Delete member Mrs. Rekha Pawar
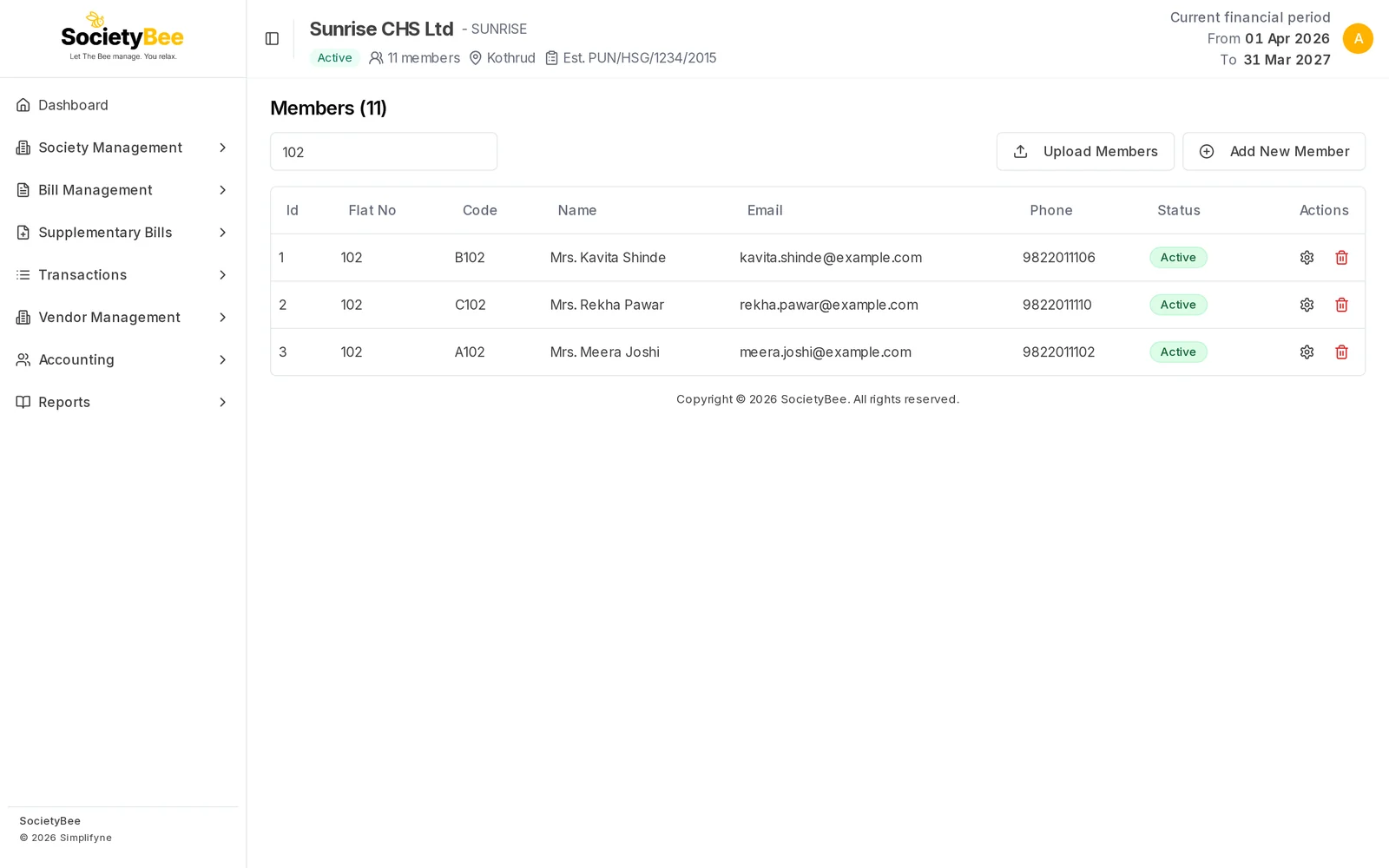Image resolution: width=1389 pixels, height=868 pixels. pyautogui.click(x=1341, y=305)
